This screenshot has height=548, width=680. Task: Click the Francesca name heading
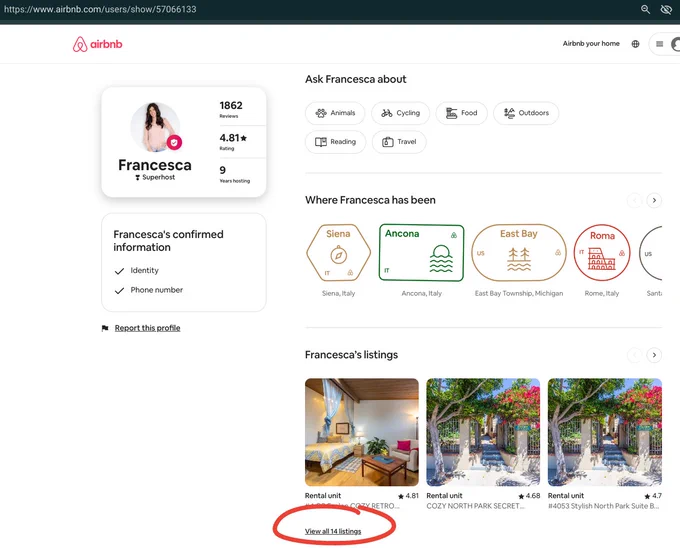click(x=155, y=165)
